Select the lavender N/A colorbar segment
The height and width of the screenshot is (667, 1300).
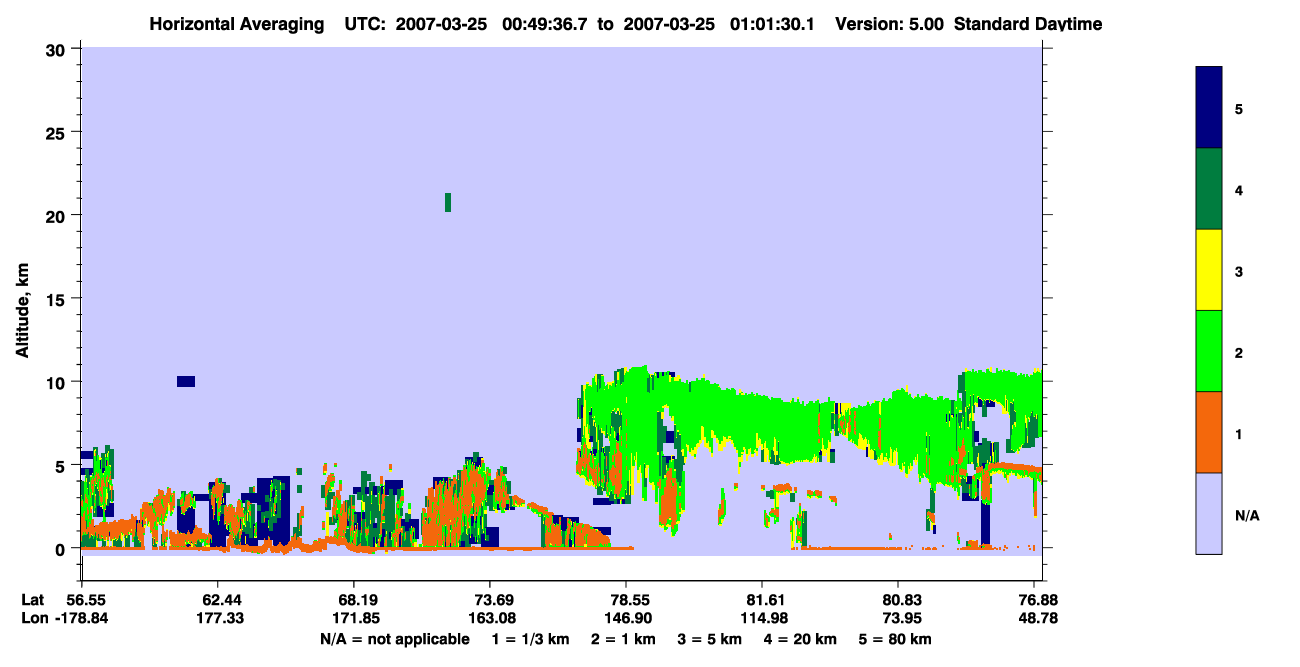click(1209, 513)
